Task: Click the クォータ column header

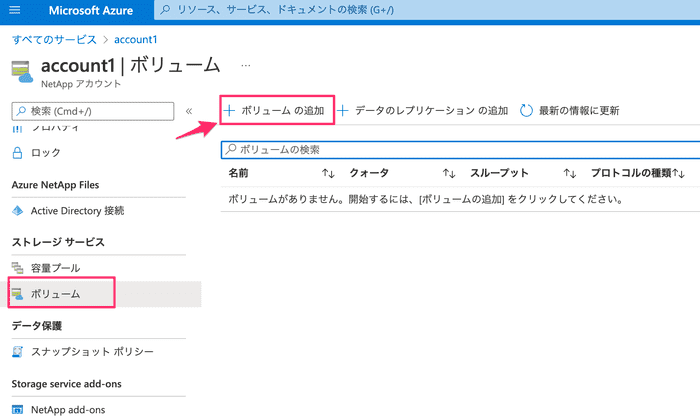Action: pos(369,173)
